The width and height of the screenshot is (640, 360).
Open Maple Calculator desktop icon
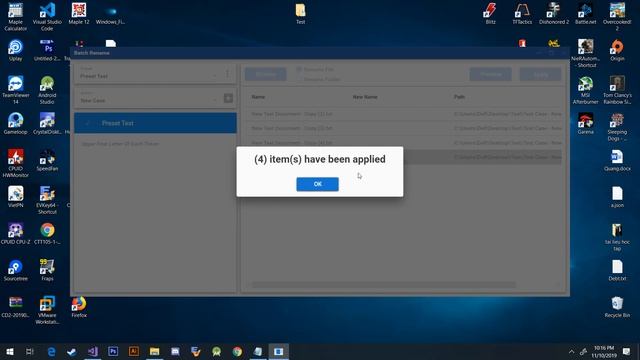(16, 17)
